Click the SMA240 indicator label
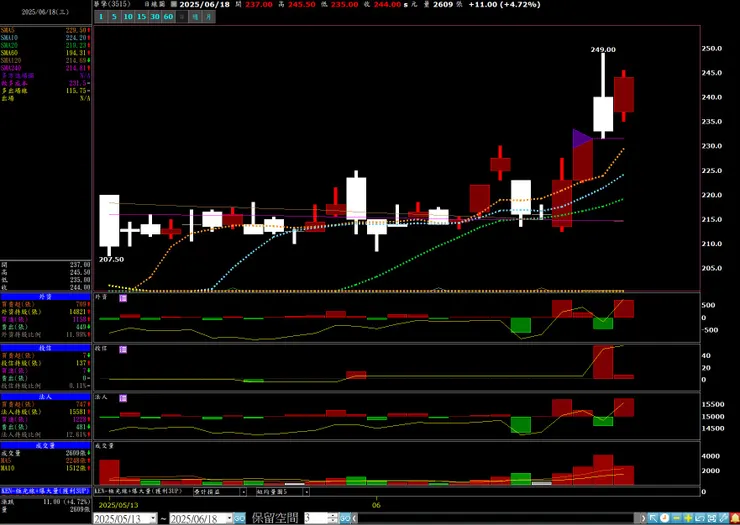The height and width of the screenshot is (525, 740). [10, 68]
